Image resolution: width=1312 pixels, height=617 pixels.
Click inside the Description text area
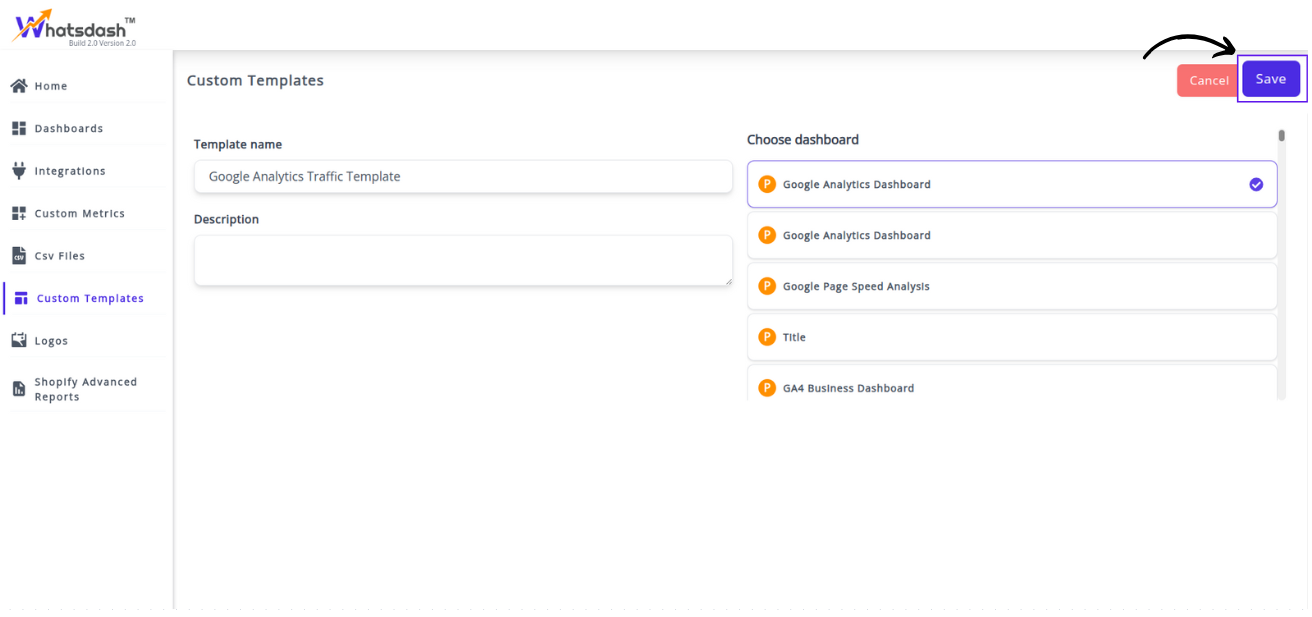pos(463,260)
